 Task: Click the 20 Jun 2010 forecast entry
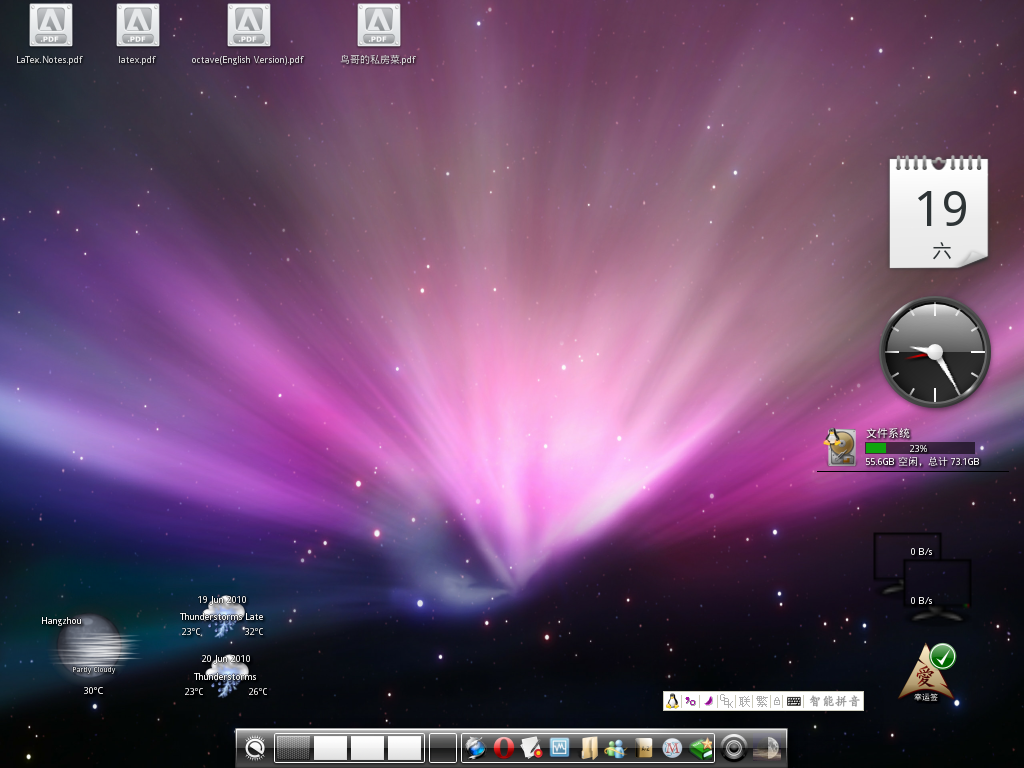pos(226,675)
